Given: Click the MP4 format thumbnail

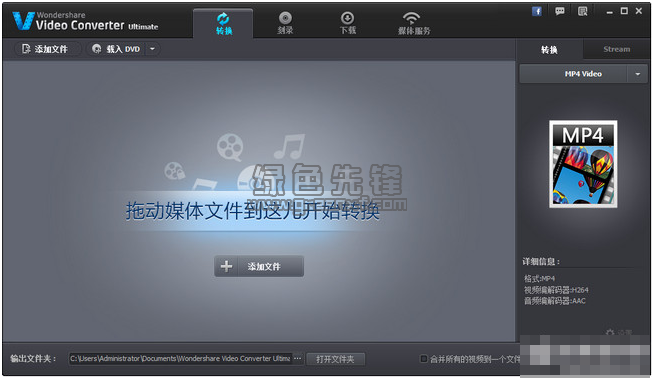Looking at the screenshot, I should click(583, 164).
